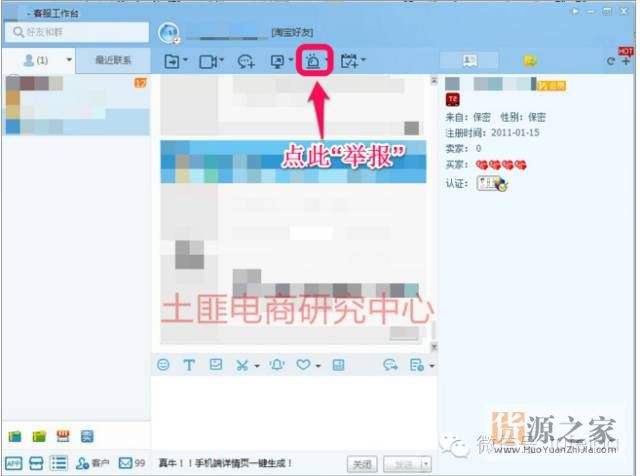Send a window shake with bell icon
The image size is (640, 476).
click(277, 365)
